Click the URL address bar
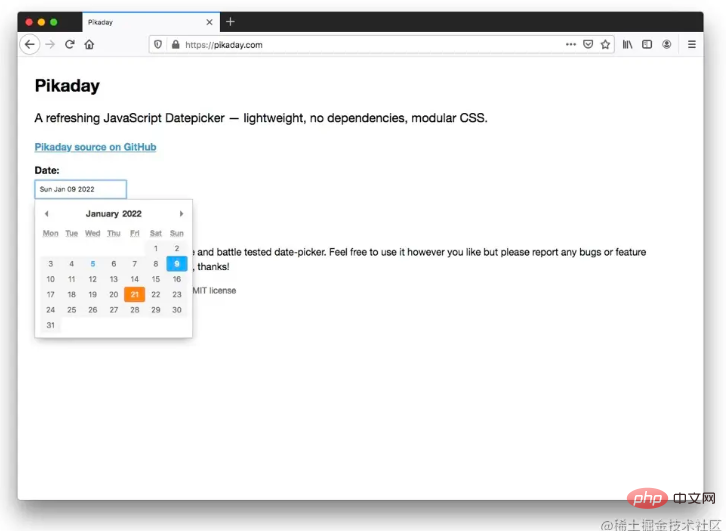The height and width of the screenshot is (531, 726). pos(360,44)
